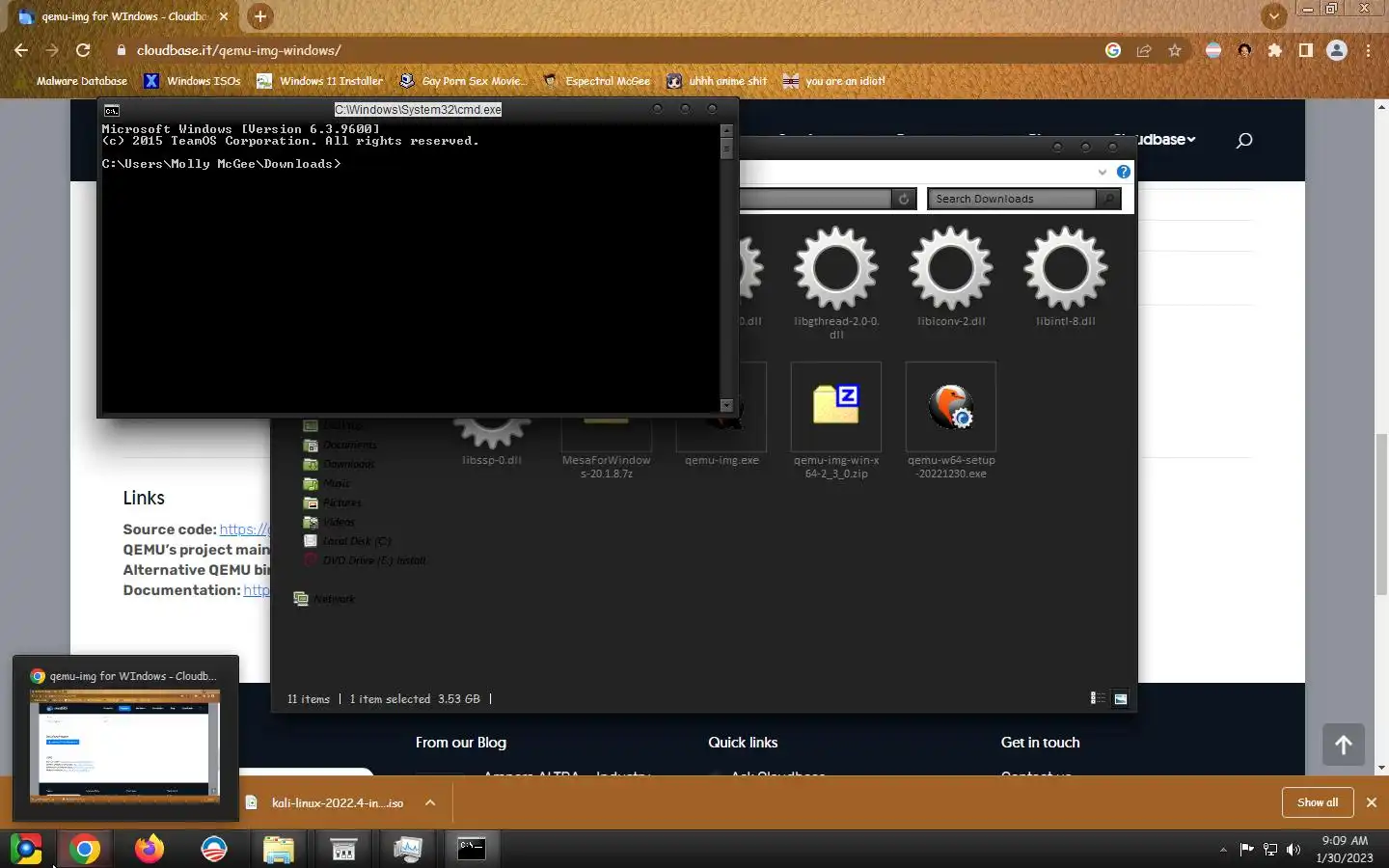The height and width of the screenshot is (868, 1389).
Task: Select libintl-8.dll file
Action: (1066, 277)
